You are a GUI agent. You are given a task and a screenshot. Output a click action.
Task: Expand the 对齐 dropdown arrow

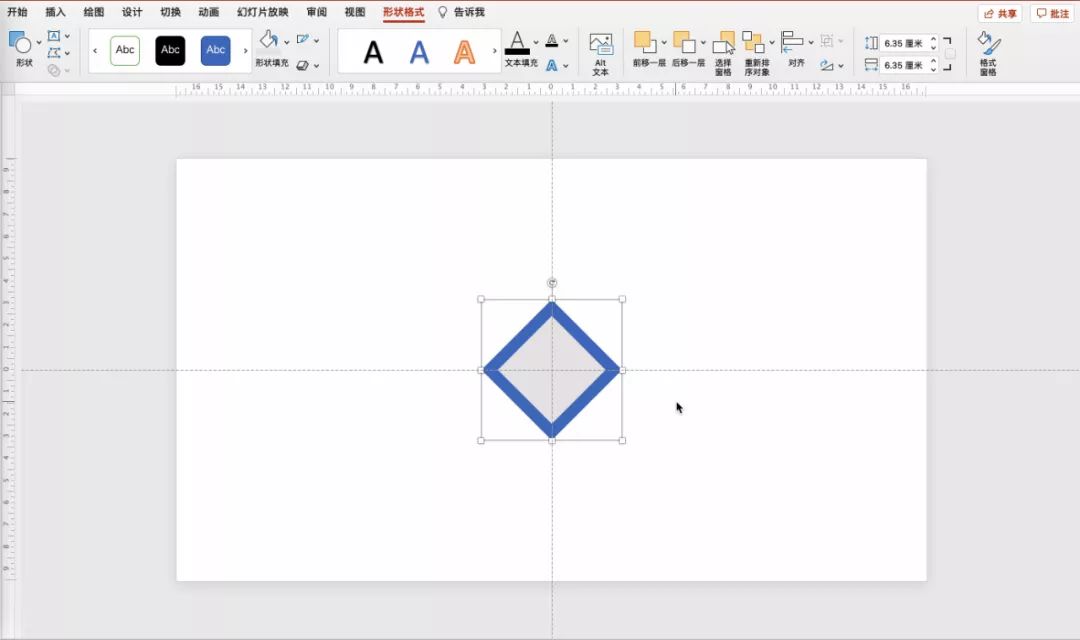811,43
